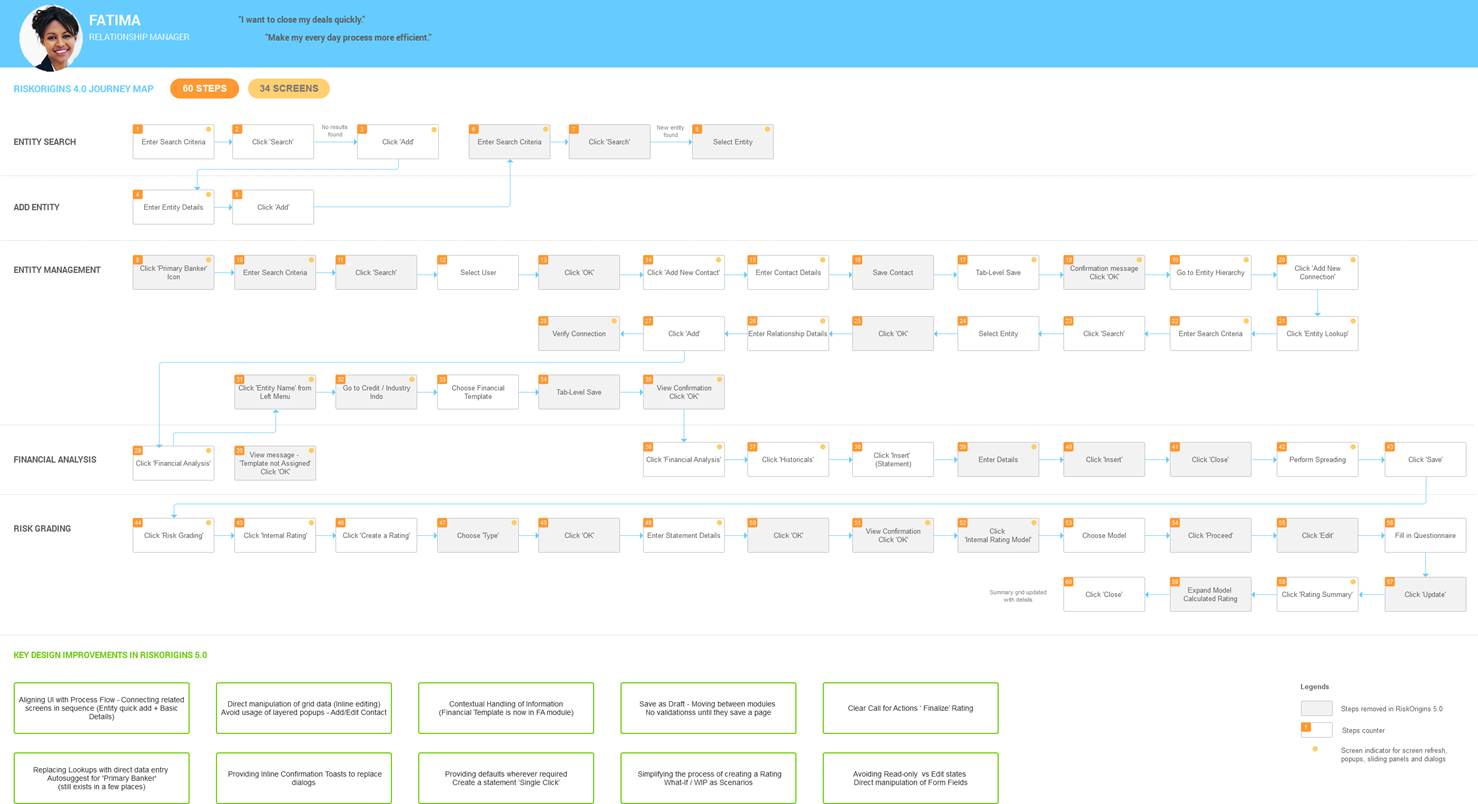Click the 'Expand Model Calculated Rating' step

pyautogui.click(x=1211, y=594)
